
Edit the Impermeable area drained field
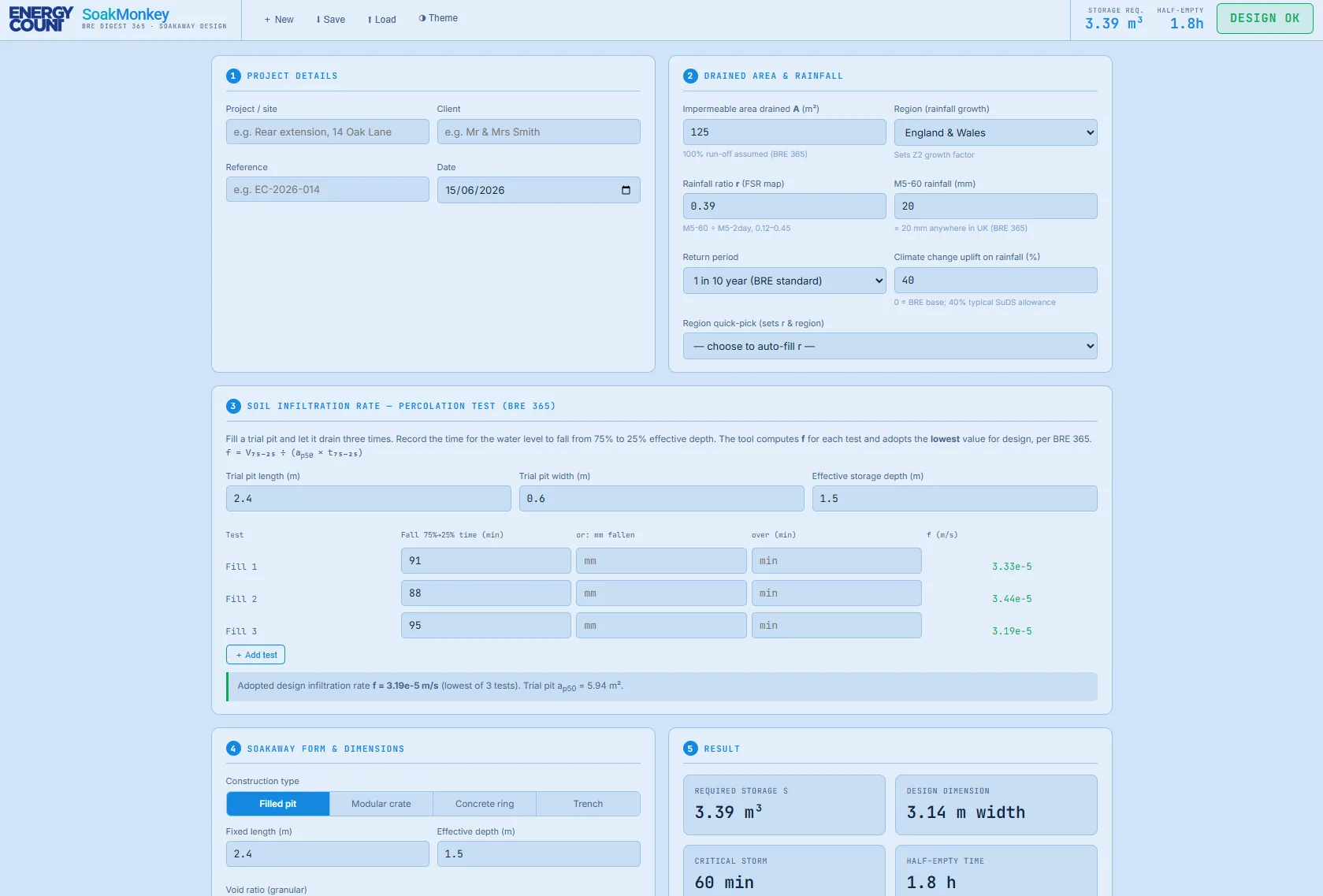784,132
